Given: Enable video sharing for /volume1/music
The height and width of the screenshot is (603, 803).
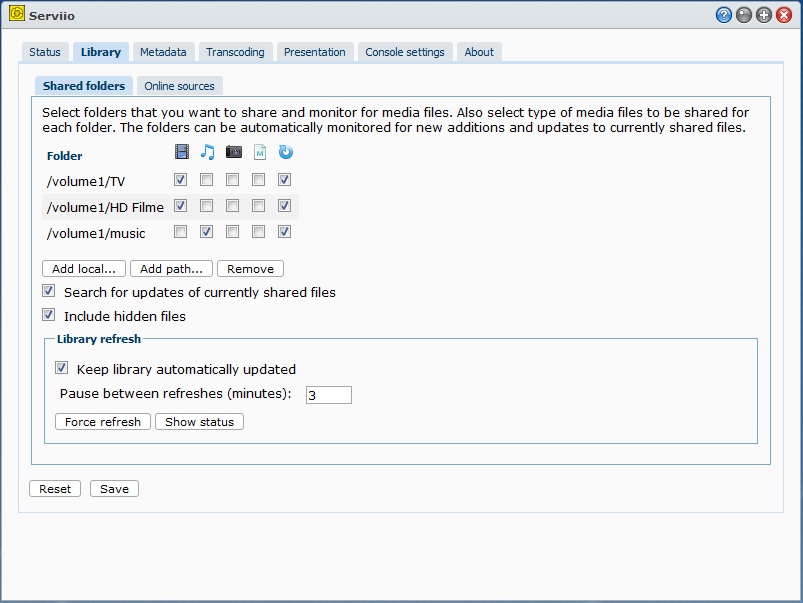Looking at the screenshot, I should [180, 232].
